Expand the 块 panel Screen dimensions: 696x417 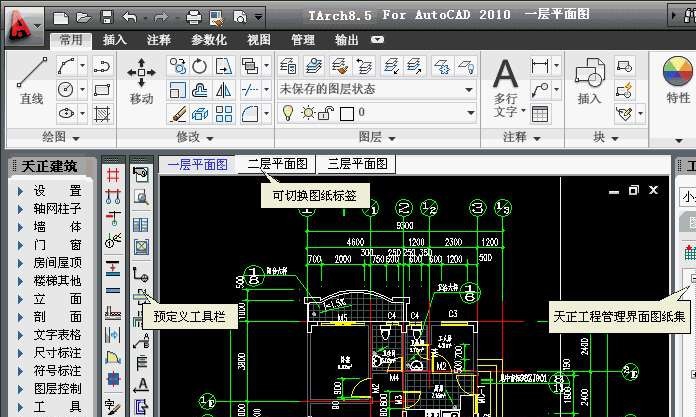(605, 137)
